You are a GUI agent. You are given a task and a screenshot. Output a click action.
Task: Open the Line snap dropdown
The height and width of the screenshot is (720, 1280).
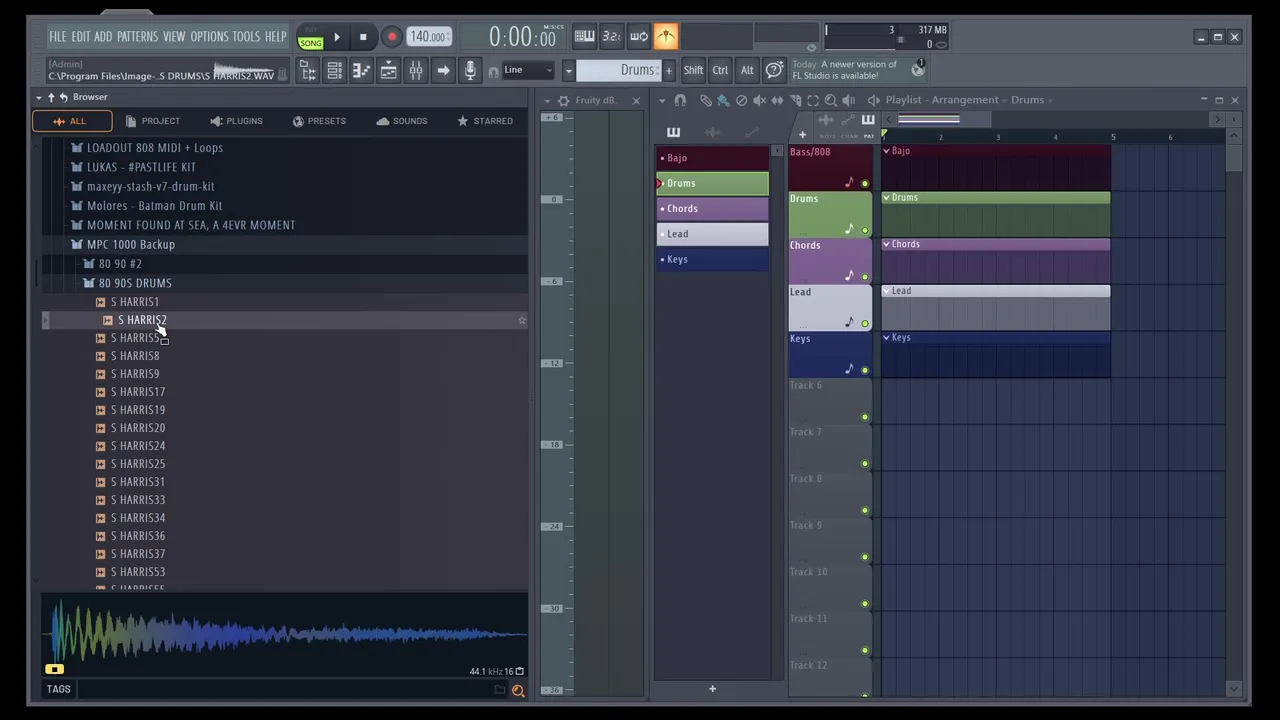click(x=528, y=70)
